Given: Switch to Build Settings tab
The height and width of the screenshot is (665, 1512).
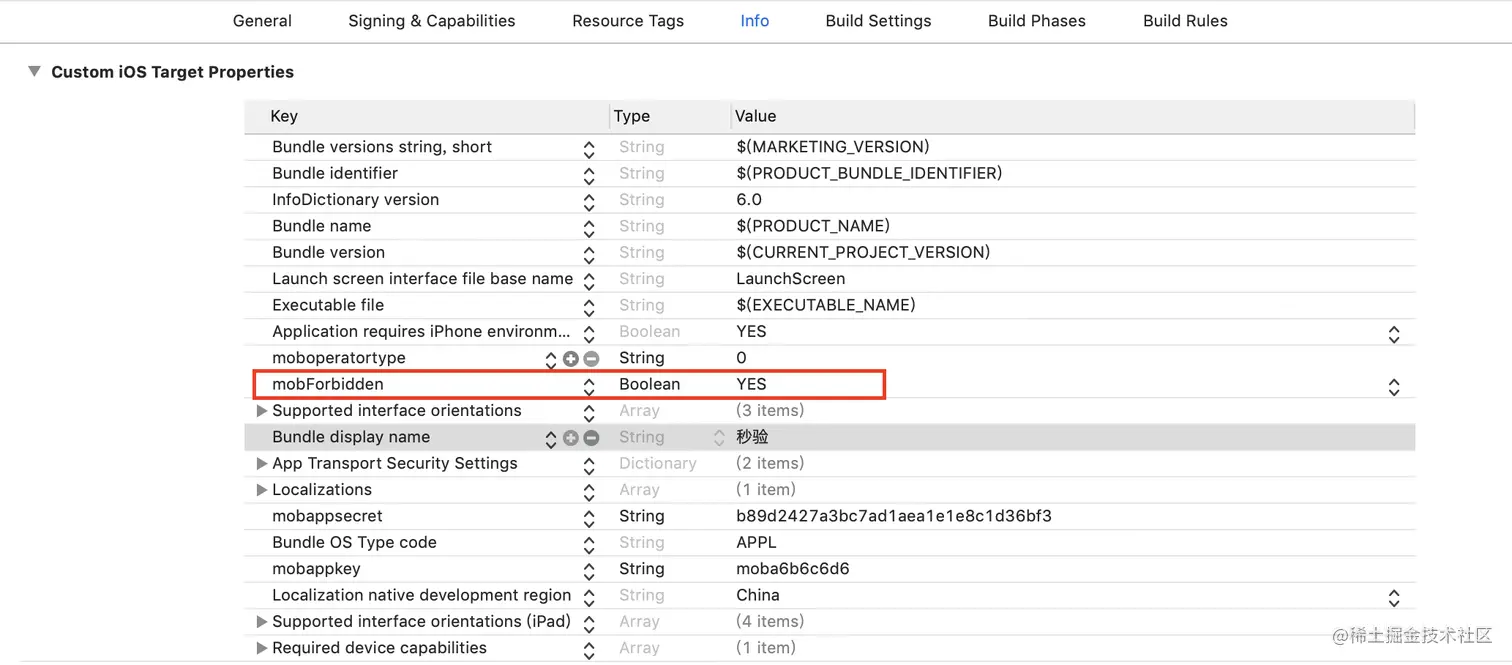Looking at the screenshot, I should click(878, 21).
